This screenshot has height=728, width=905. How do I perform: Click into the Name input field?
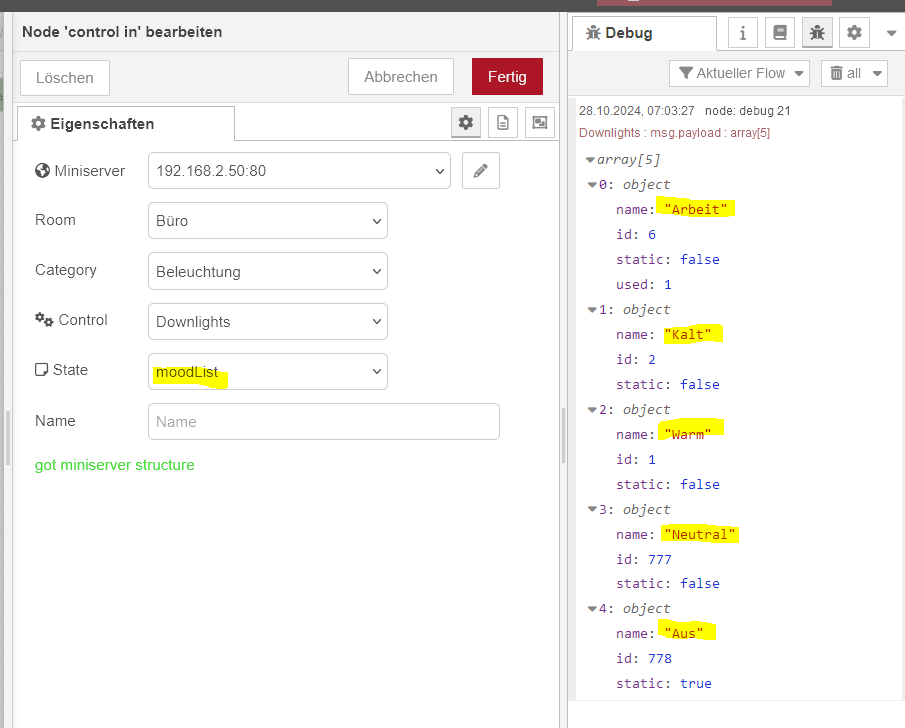click(x=323, y=422)
